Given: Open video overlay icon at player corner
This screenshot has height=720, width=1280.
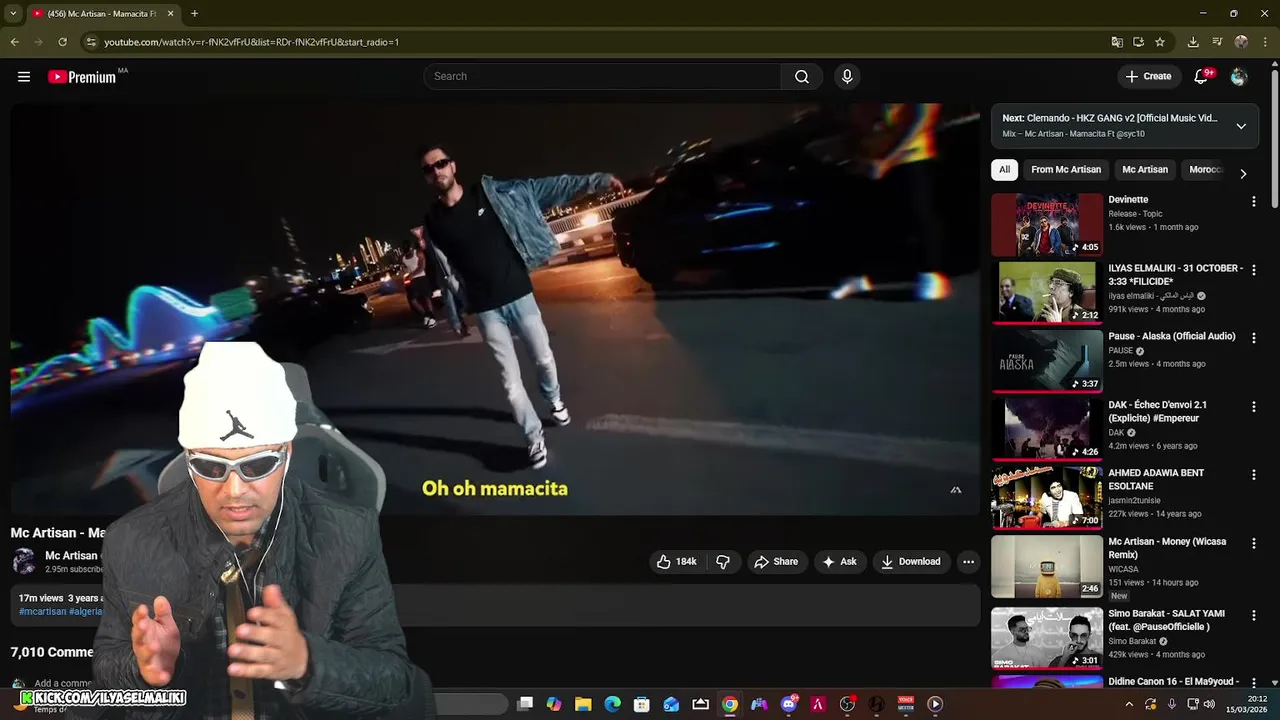Looking at the screenshot, I should coord(955,490).
